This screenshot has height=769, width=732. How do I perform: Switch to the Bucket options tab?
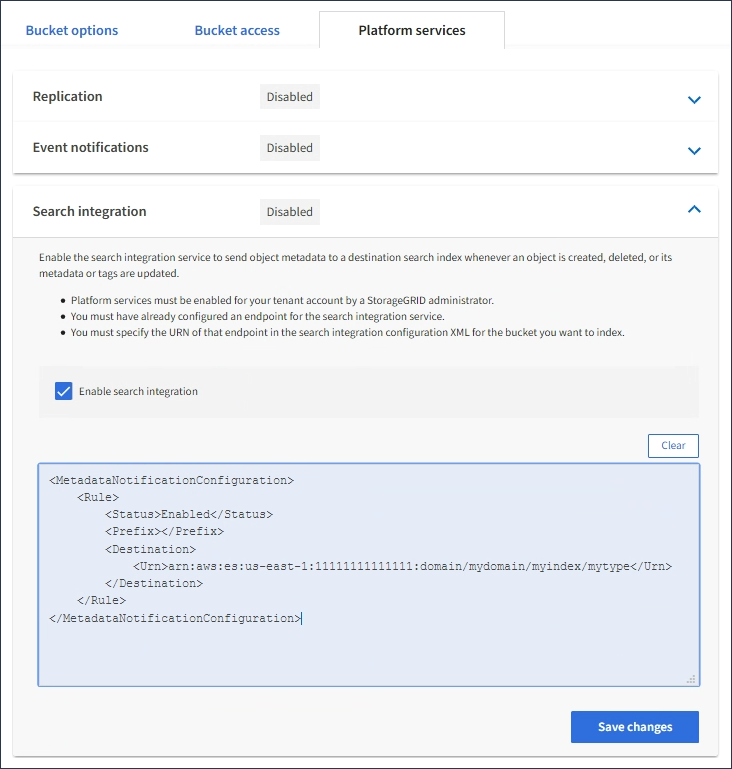pos(72,30)
